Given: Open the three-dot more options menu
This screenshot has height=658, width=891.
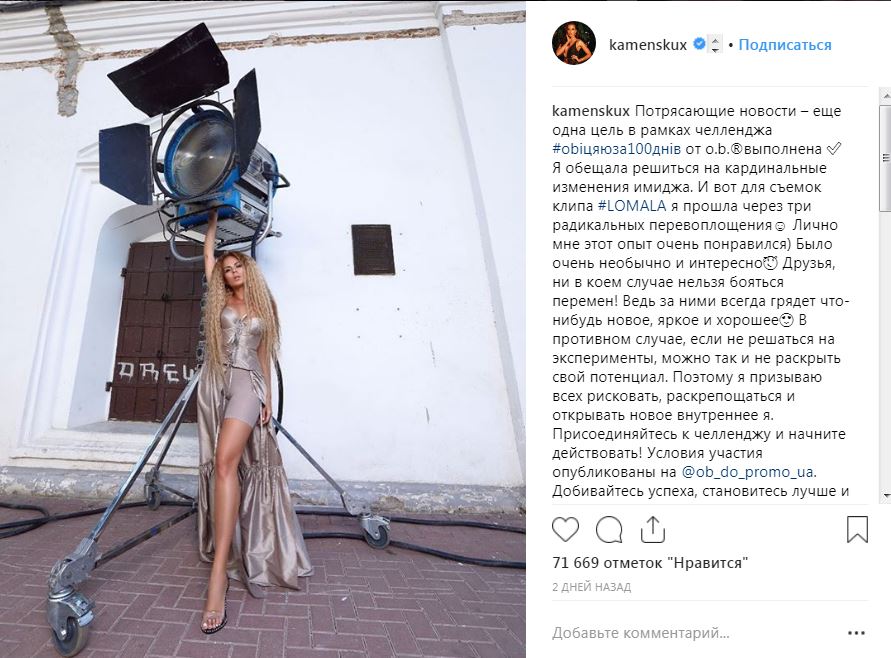Looking at the screenshot, I should (x=856, y=633).
